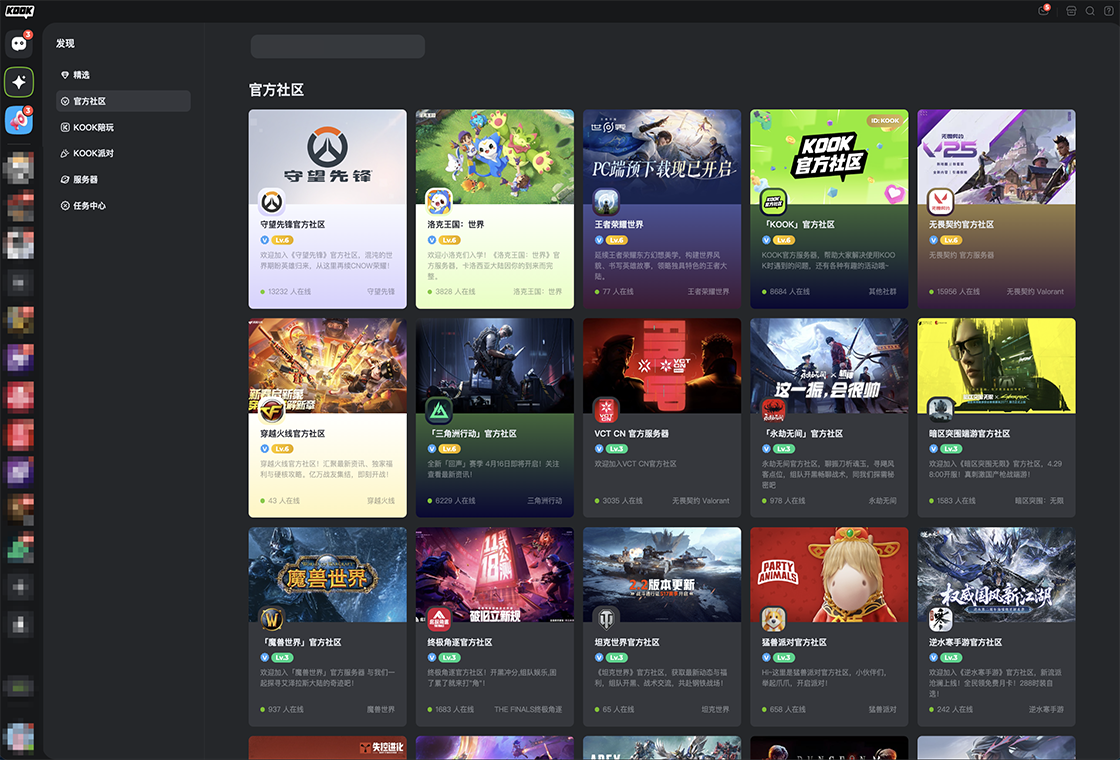
Task: Open the 「三角洲行动」官方社区 card title
Action: click(472, 434)
